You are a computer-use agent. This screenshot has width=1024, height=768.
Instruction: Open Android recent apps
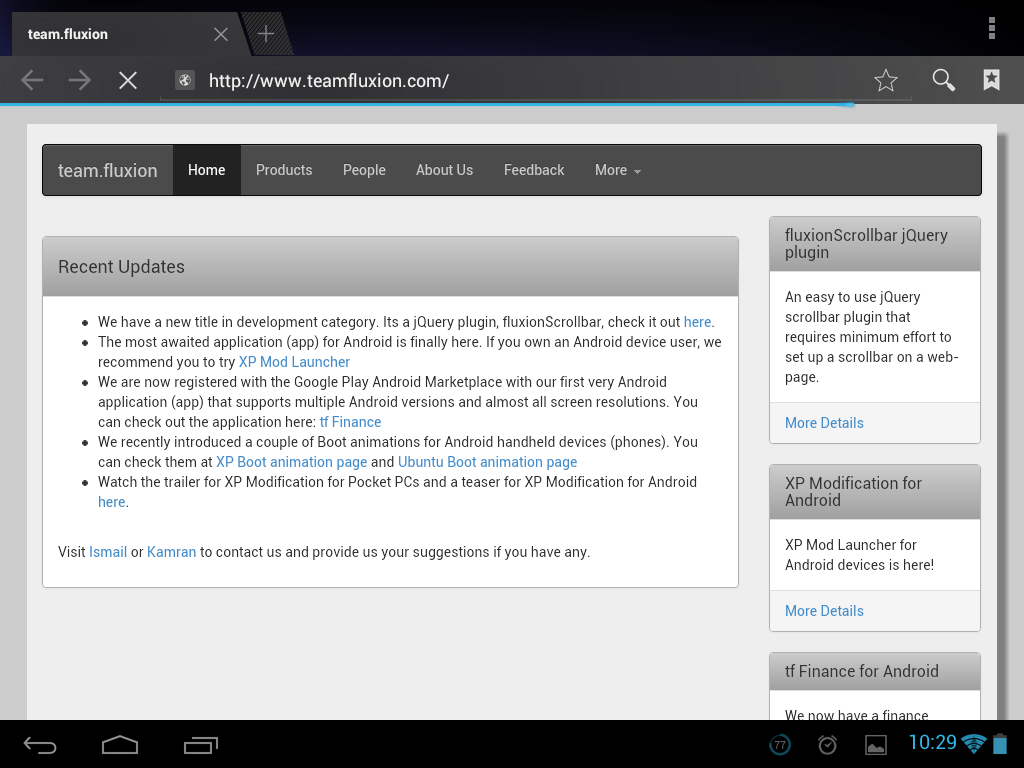pos(200,744)
